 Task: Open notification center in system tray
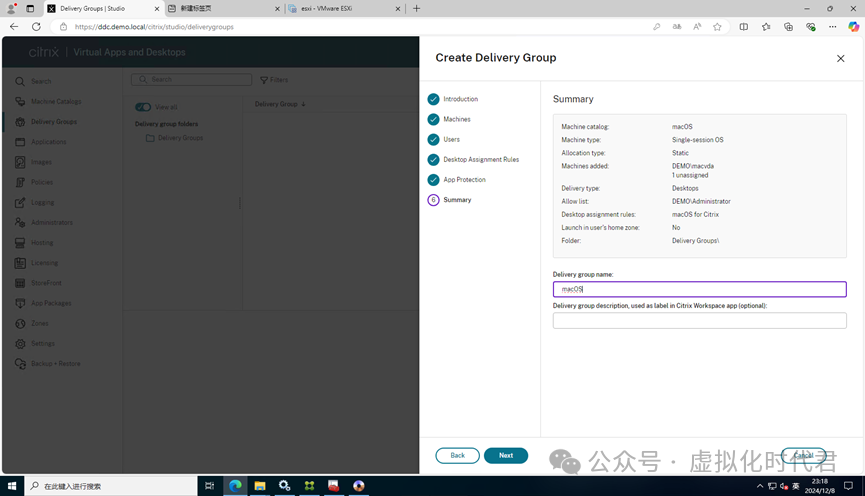tap(848, 486)
